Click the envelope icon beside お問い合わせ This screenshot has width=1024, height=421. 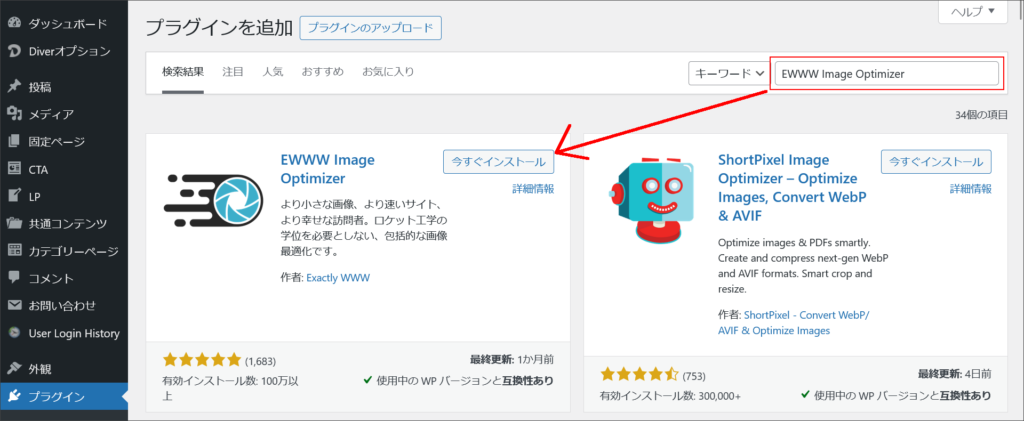pyautogui.click(x=14, y=305)
